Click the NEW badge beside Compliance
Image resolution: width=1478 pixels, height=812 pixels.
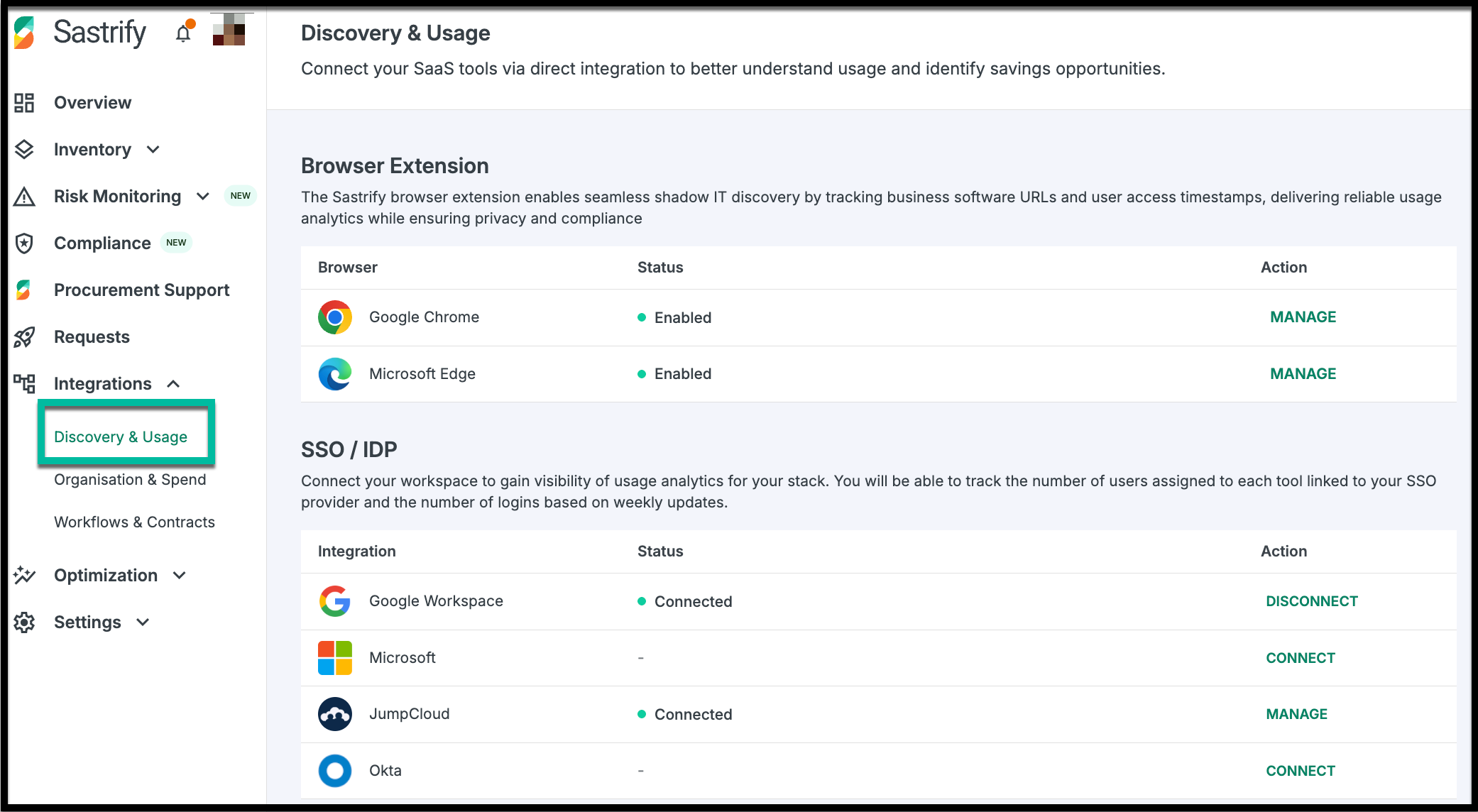[x=176, y=243]
